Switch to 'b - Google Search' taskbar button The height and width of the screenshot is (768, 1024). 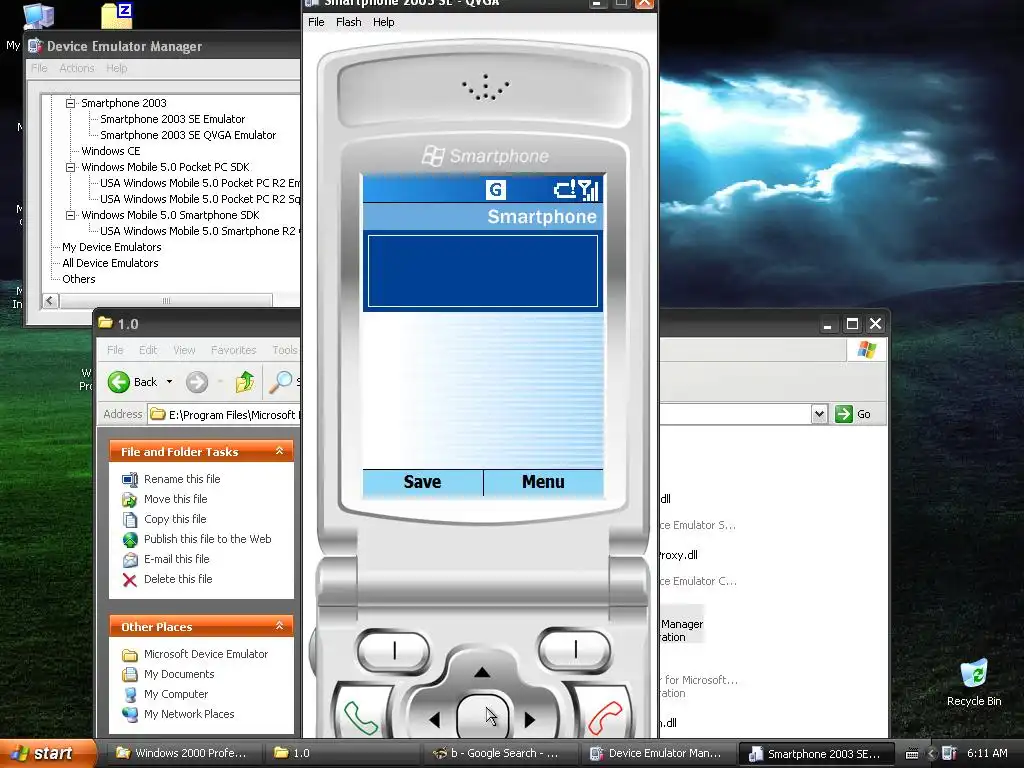501,754
